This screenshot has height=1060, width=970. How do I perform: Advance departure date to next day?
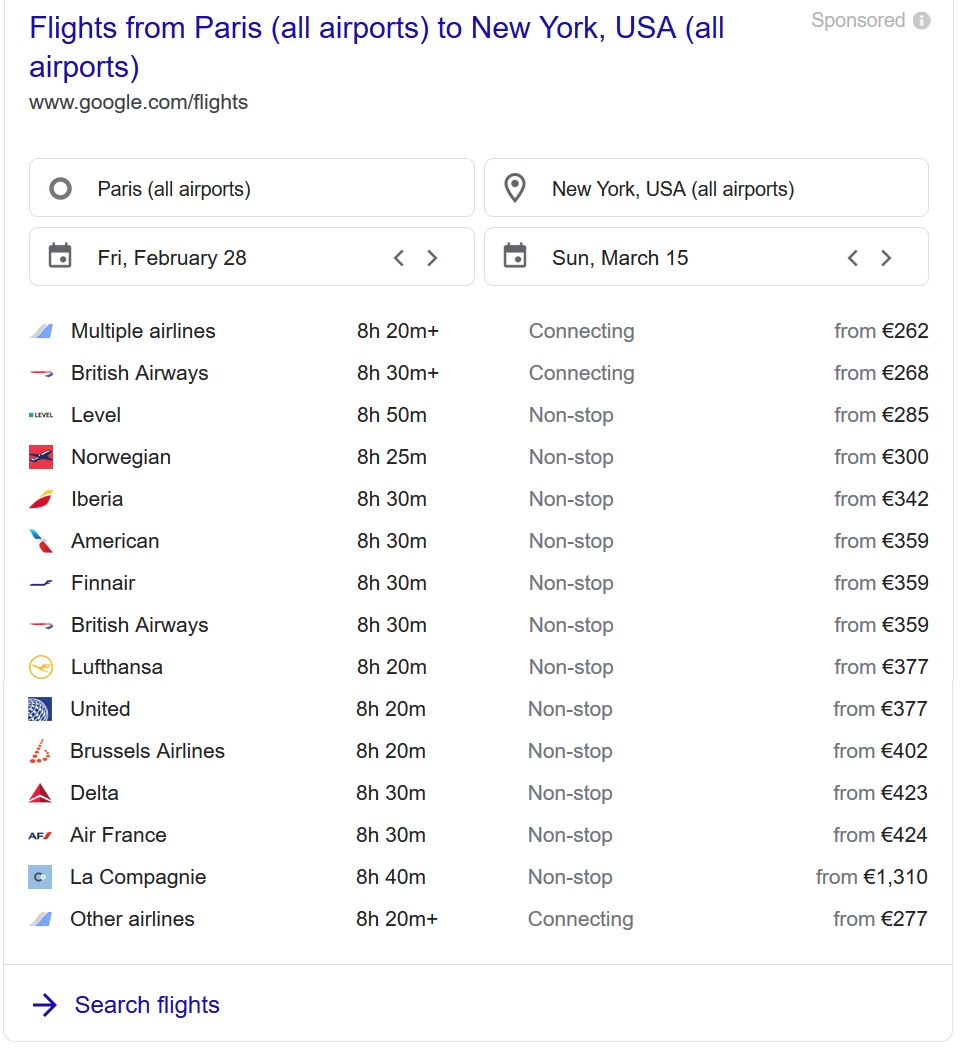[432, 258]
